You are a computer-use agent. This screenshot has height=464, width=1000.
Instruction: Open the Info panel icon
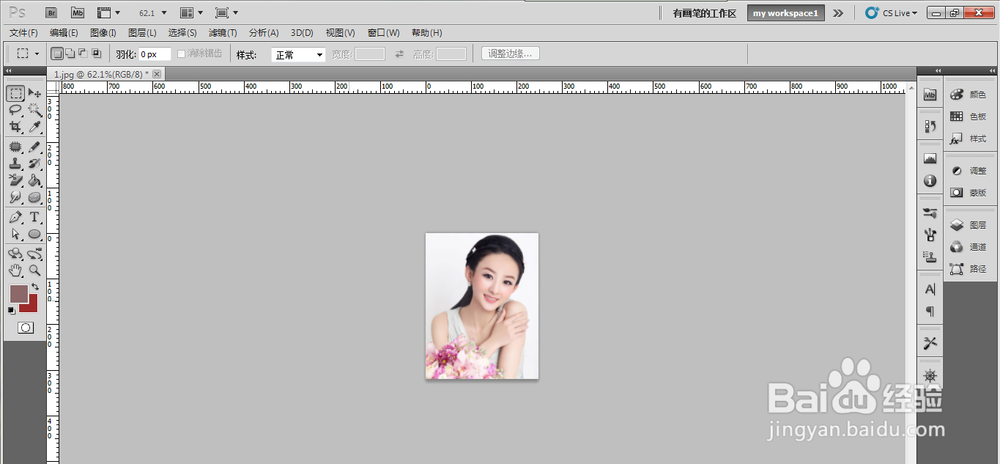pos(930,181)
